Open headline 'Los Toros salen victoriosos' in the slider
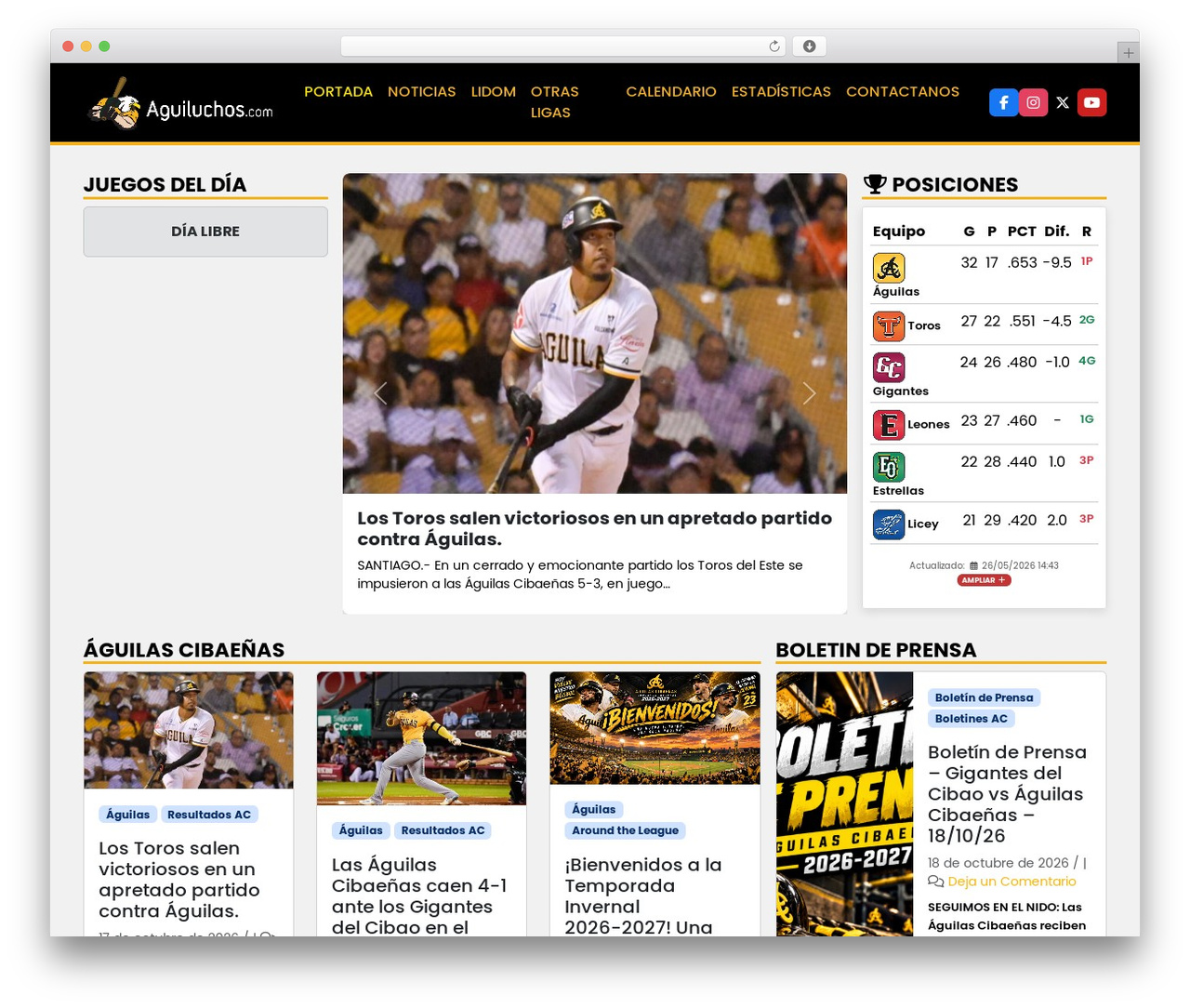 pos(595,528)
